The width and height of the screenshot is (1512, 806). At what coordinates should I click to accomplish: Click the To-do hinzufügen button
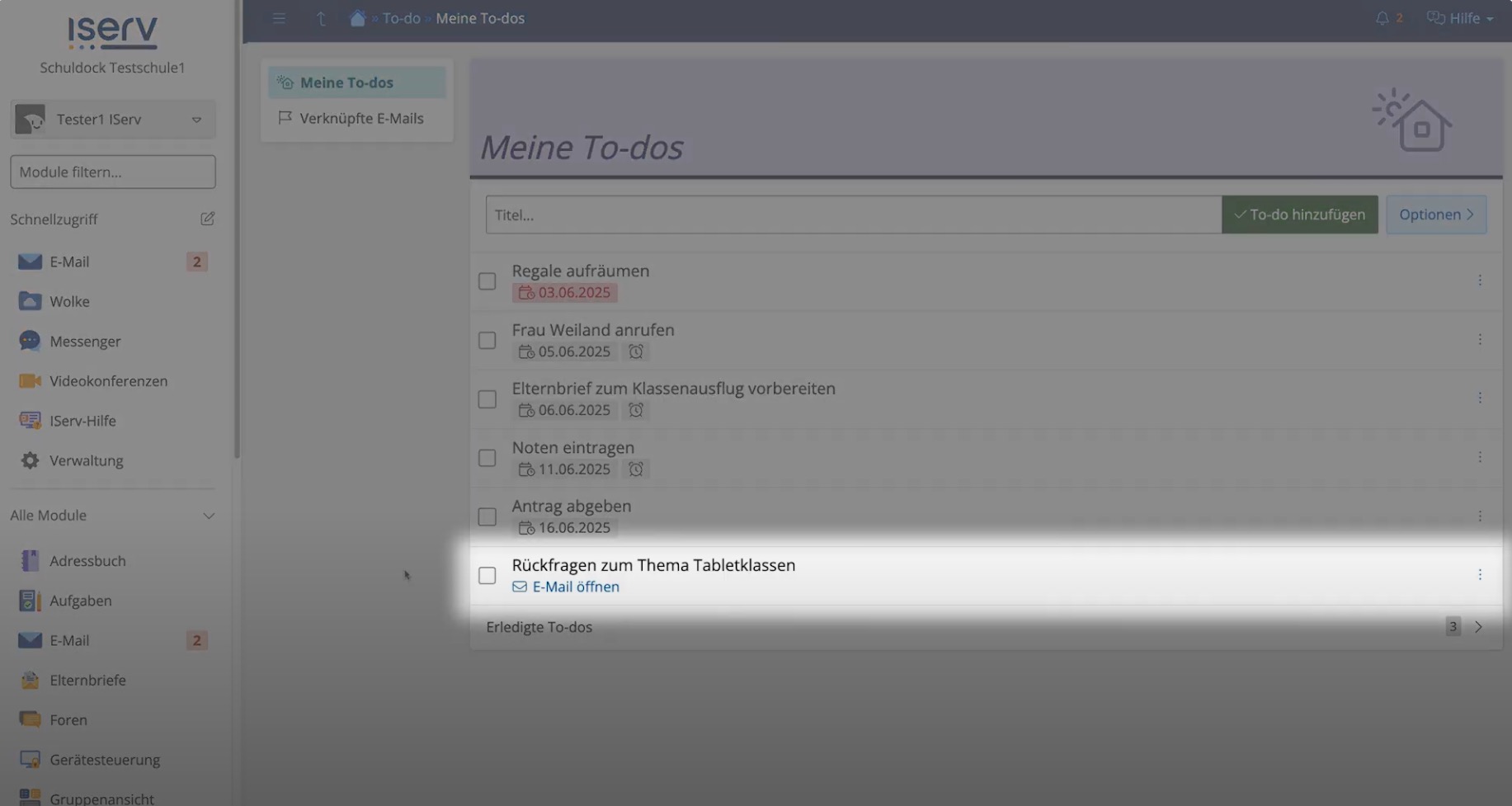coord(1299,214)
